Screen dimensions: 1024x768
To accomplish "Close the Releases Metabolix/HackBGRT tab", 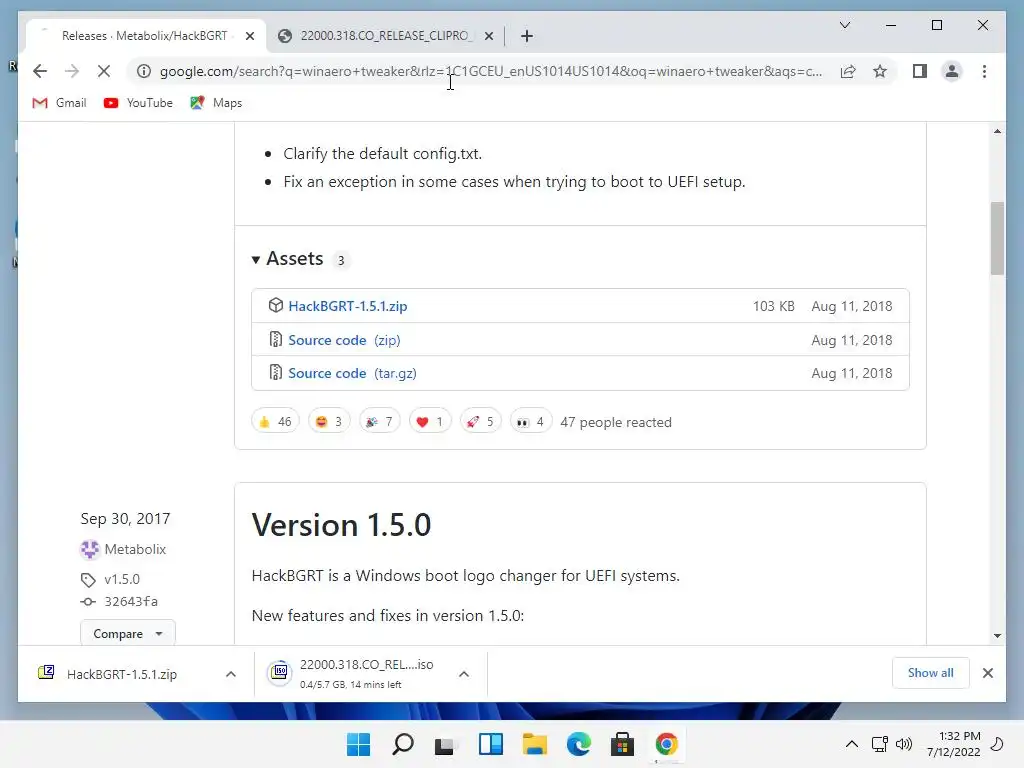I will 249,36.
